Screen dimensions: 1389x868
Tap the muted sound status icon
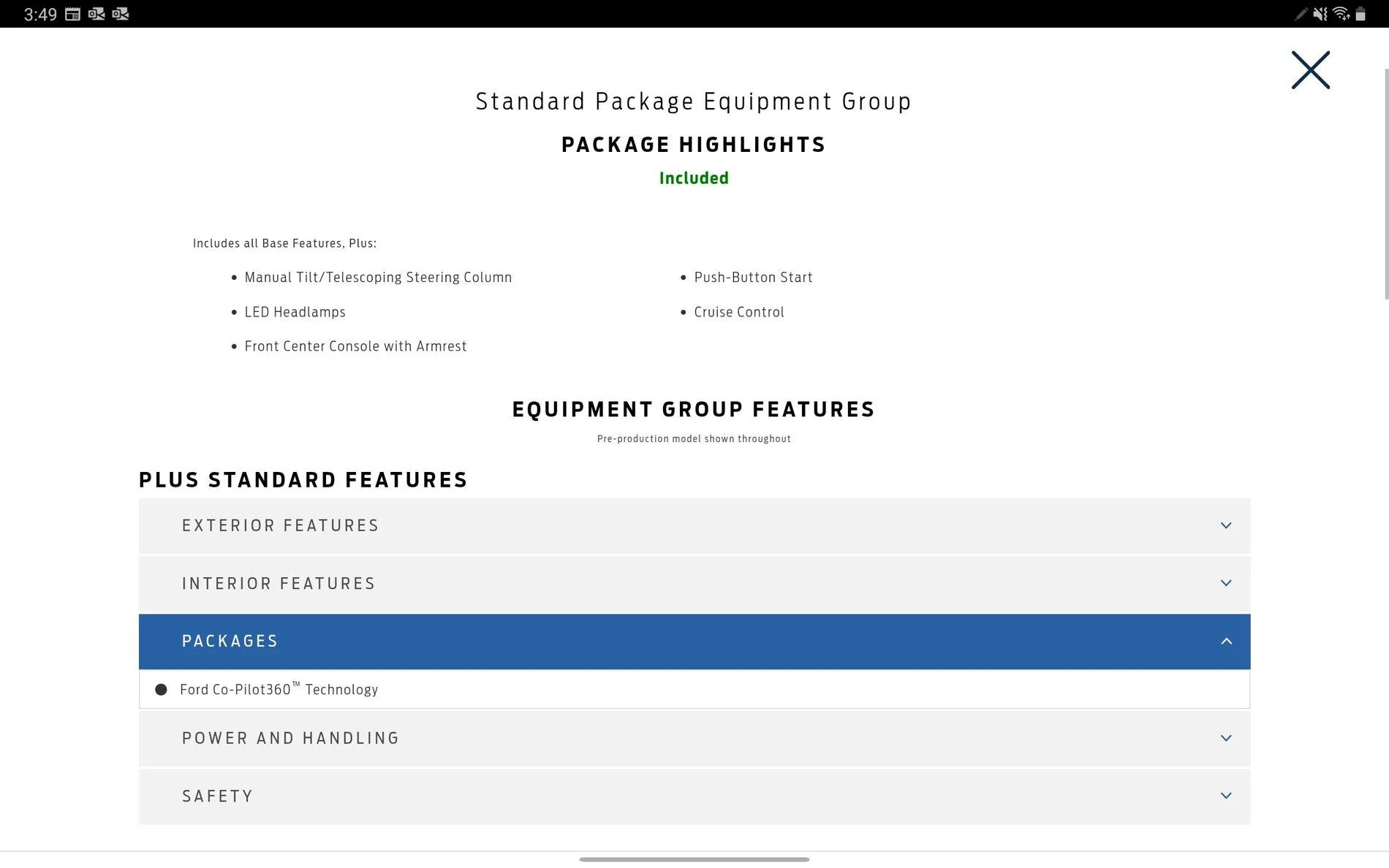click(1320, 14)
